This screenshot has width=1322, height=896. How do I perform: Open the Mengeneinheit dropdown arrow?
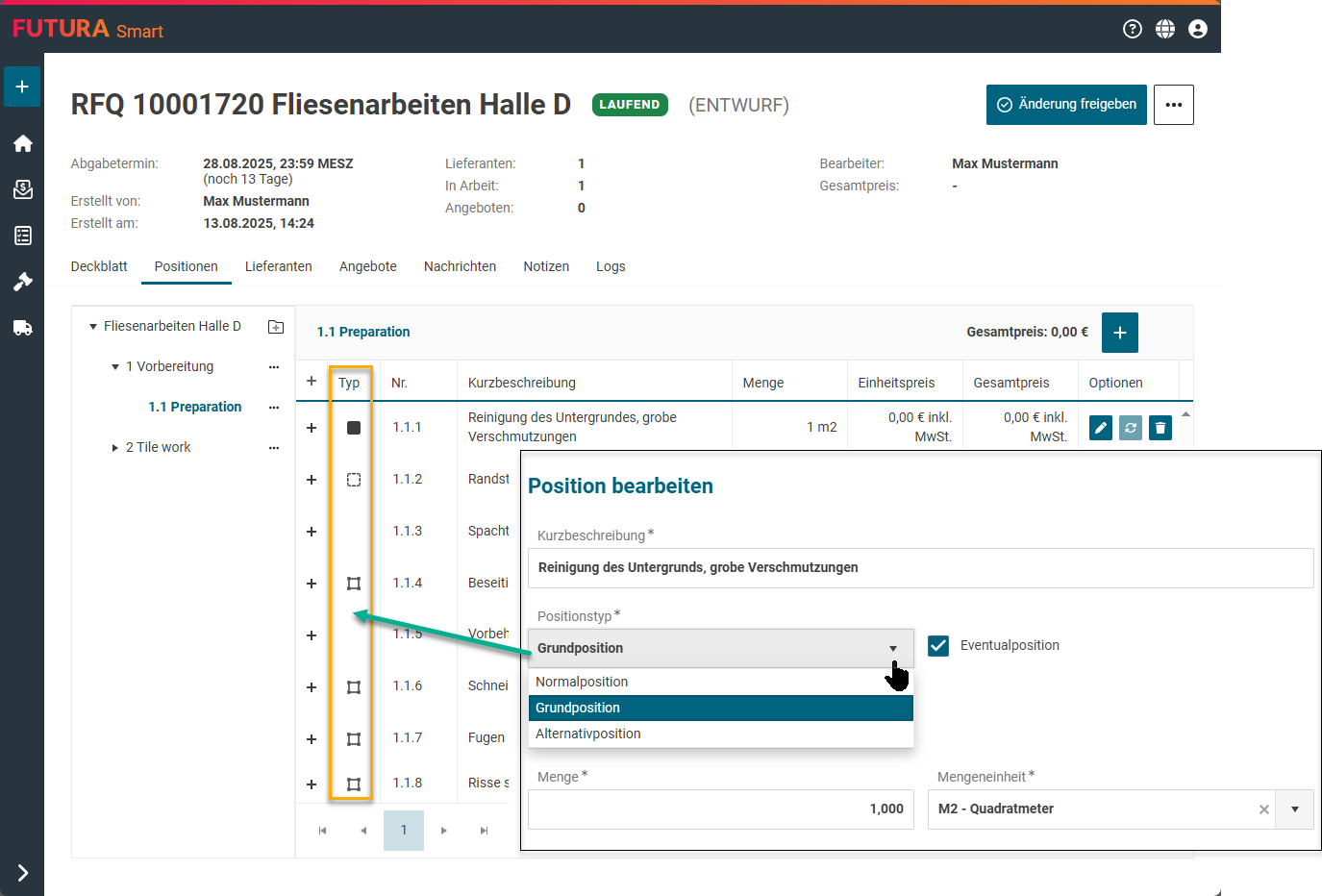click(1295, 809)
